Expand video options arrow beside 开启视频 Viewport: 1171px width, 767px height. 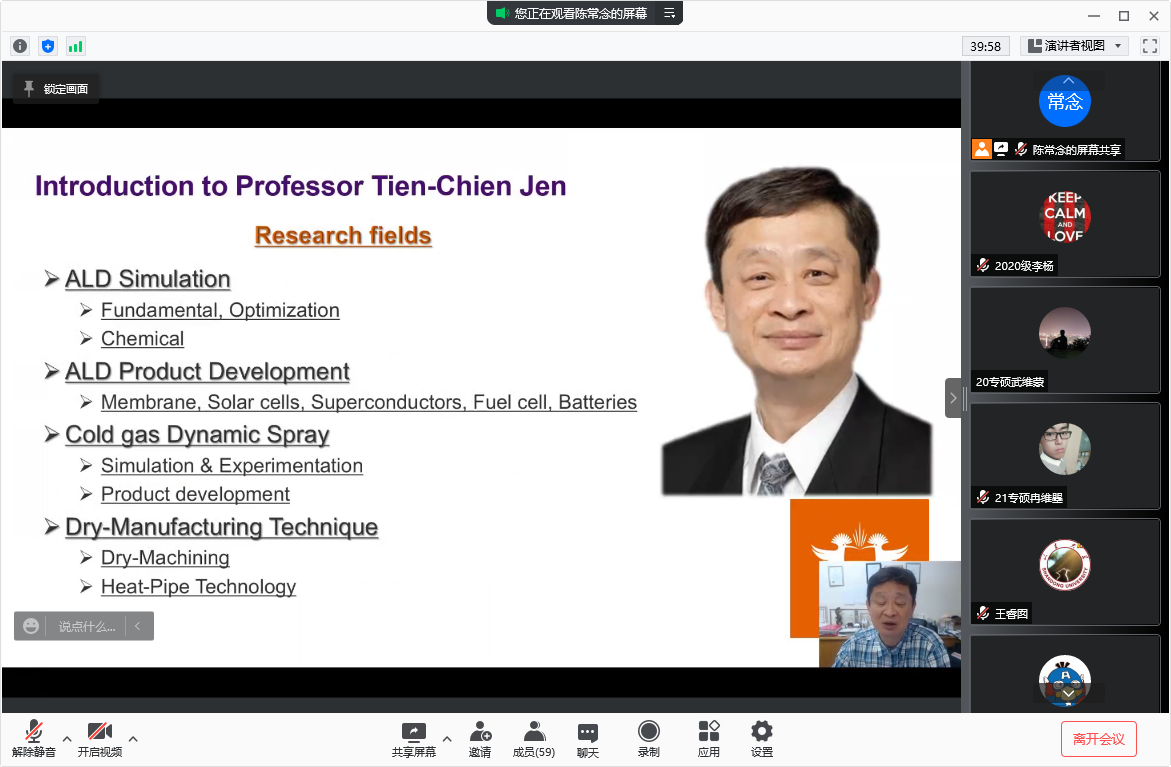coord(133,739)
